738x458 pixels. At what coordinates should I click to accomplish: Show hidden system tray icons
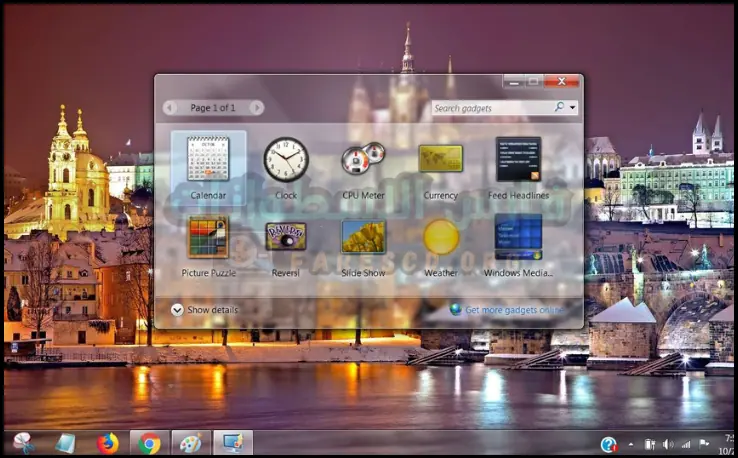pyautogui.click(x=631, y=444)
